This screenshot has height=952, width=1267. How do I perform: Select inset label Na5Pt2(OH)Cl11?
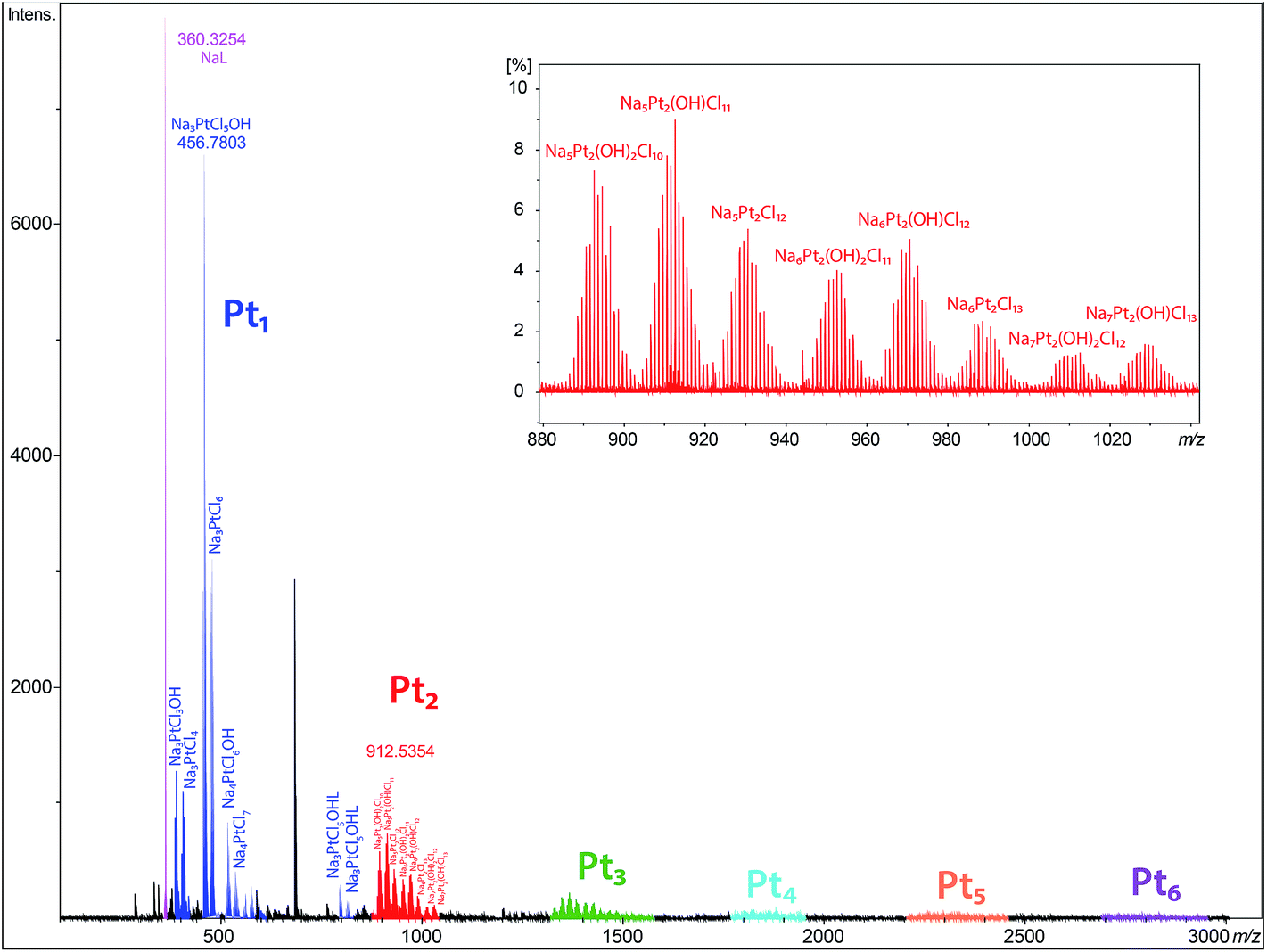click(x=676, y=104)
